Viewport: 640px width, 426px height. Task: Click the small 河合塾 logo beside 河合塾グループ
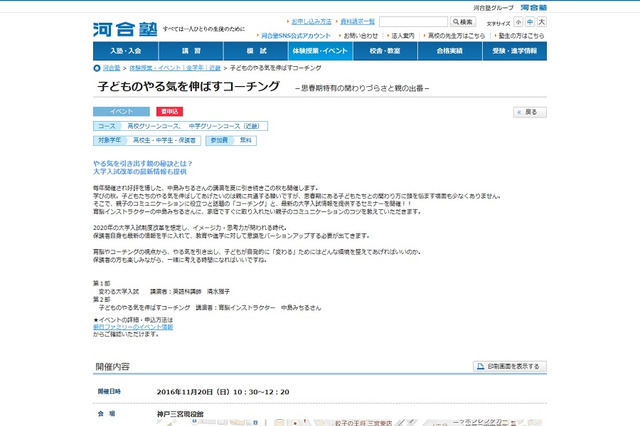point(533,7)
